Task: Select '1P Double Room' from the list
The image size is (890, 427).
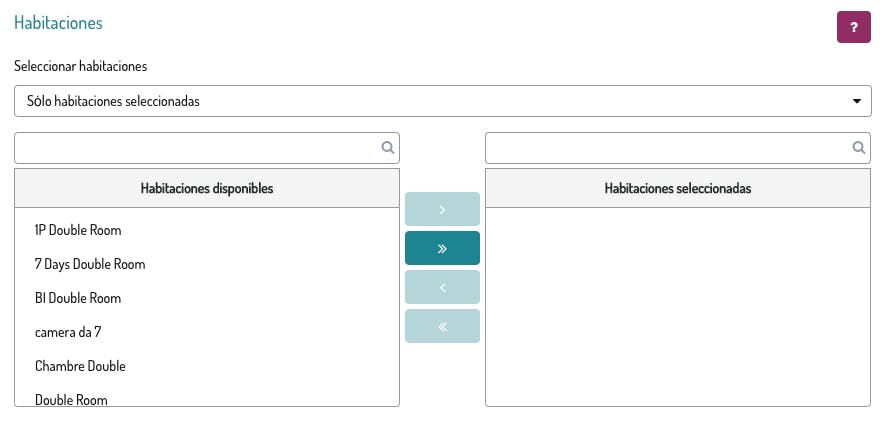Action: [78, 230]
